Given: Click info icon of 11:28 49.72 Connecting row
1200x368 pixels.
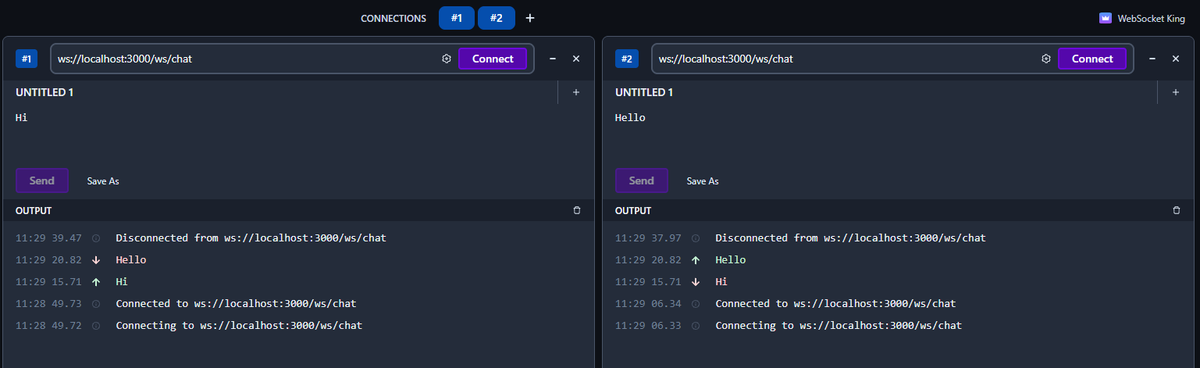Looking at the screenshot, I should click(96, 326).
